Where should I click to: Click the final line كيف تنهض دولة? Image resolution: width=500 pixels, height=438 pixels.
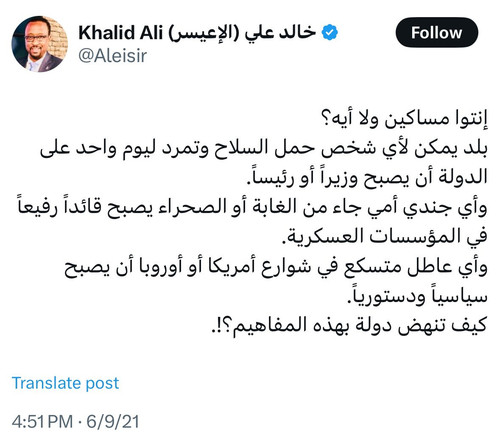350,324
